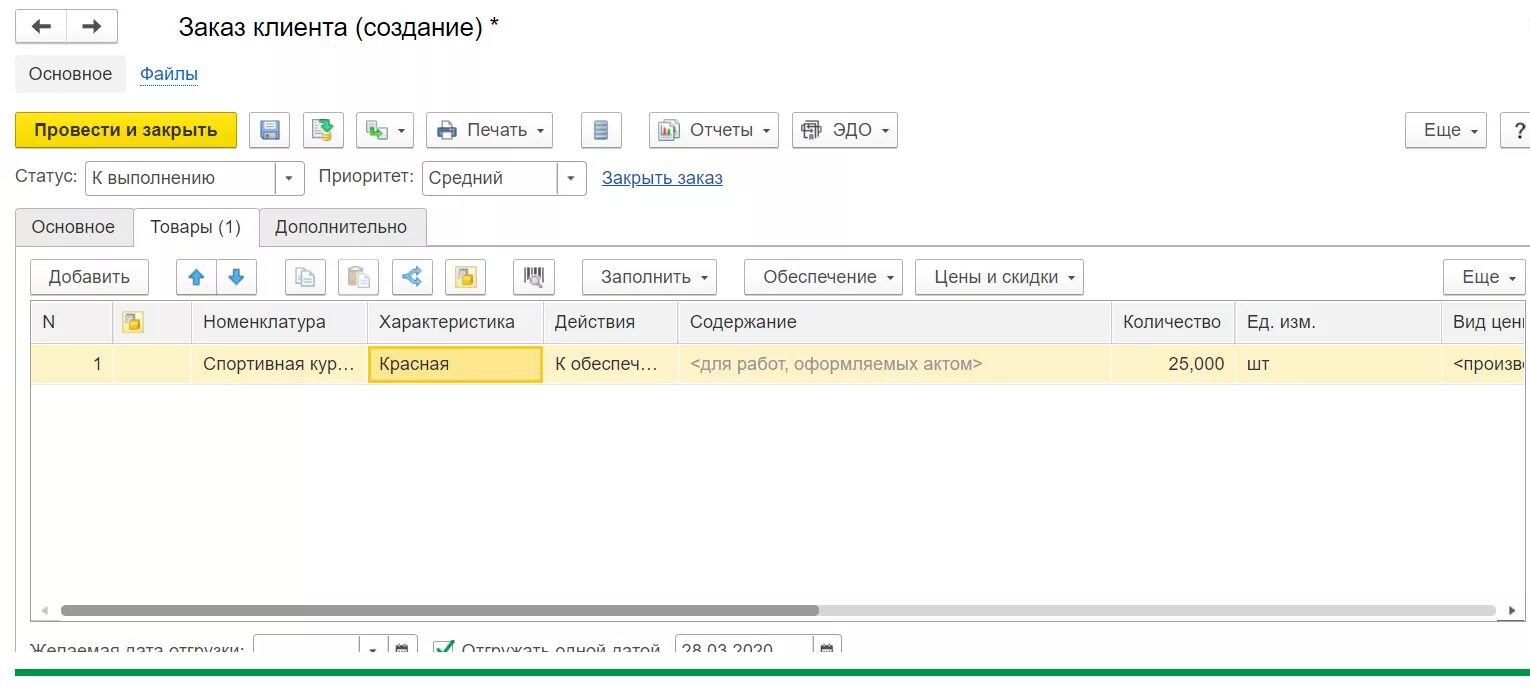
Task: Switch to the Основное inner tab
Action: pyautogui.click(x=73, y=227)
